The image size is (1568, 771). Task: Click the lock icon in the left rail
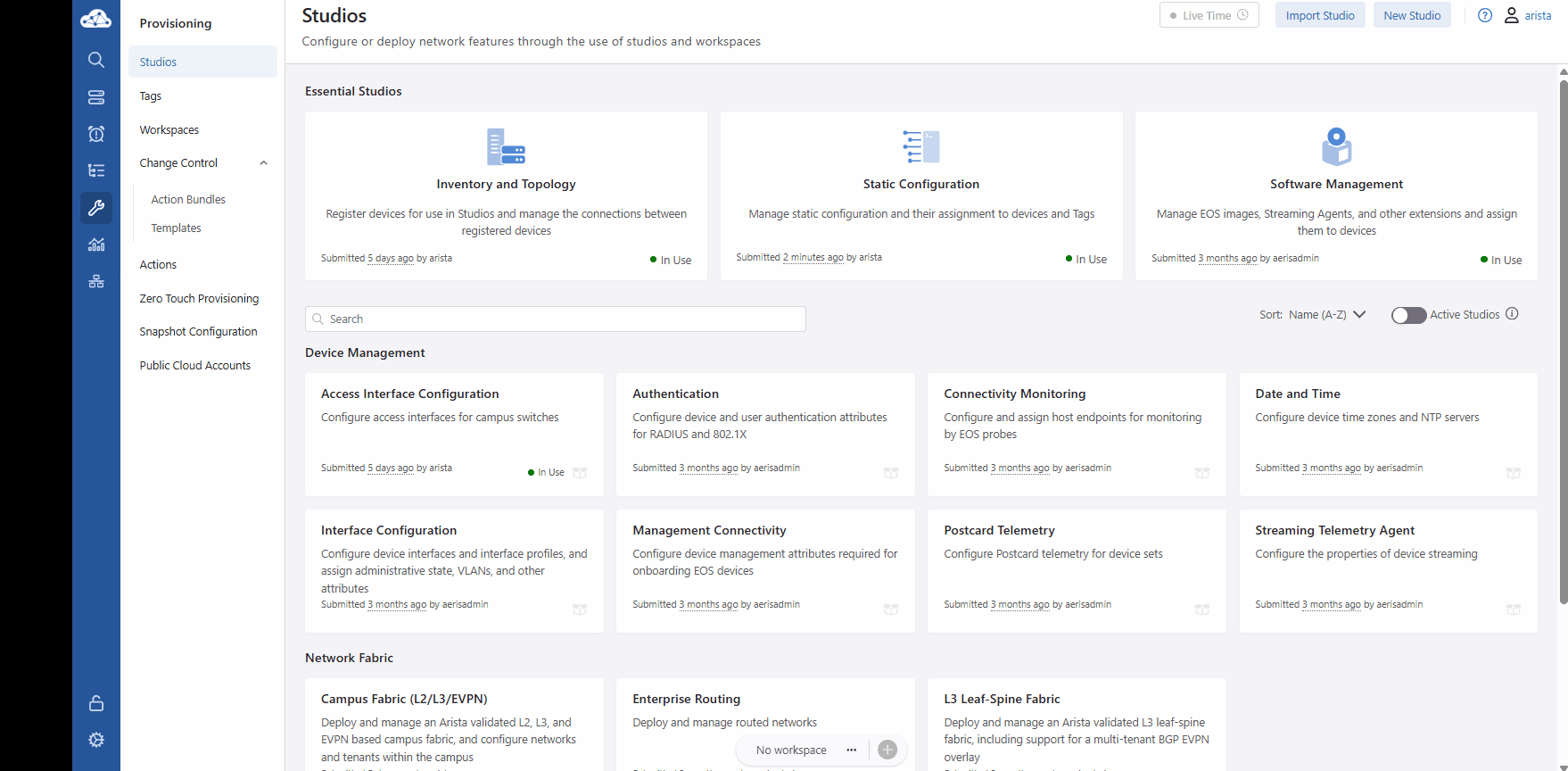[96, 703]
